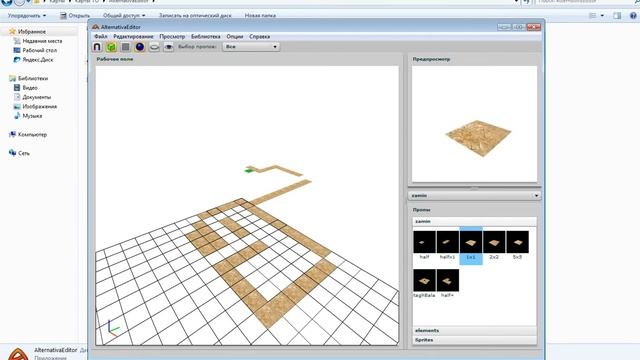
Task: Open the Библиотека menu
Action: click(206, 36)
